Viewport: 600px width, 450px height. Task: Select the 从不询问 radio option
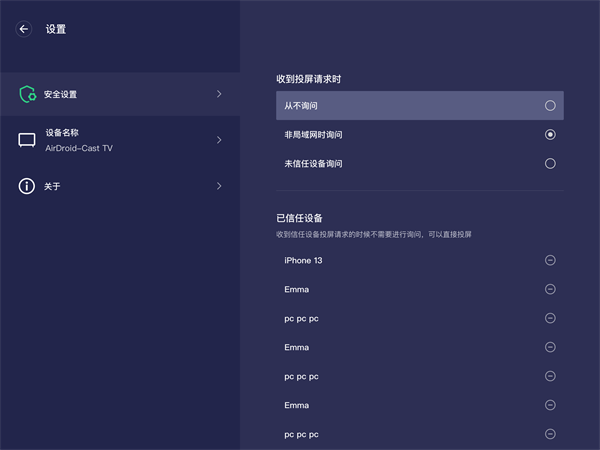coord(550,105)
